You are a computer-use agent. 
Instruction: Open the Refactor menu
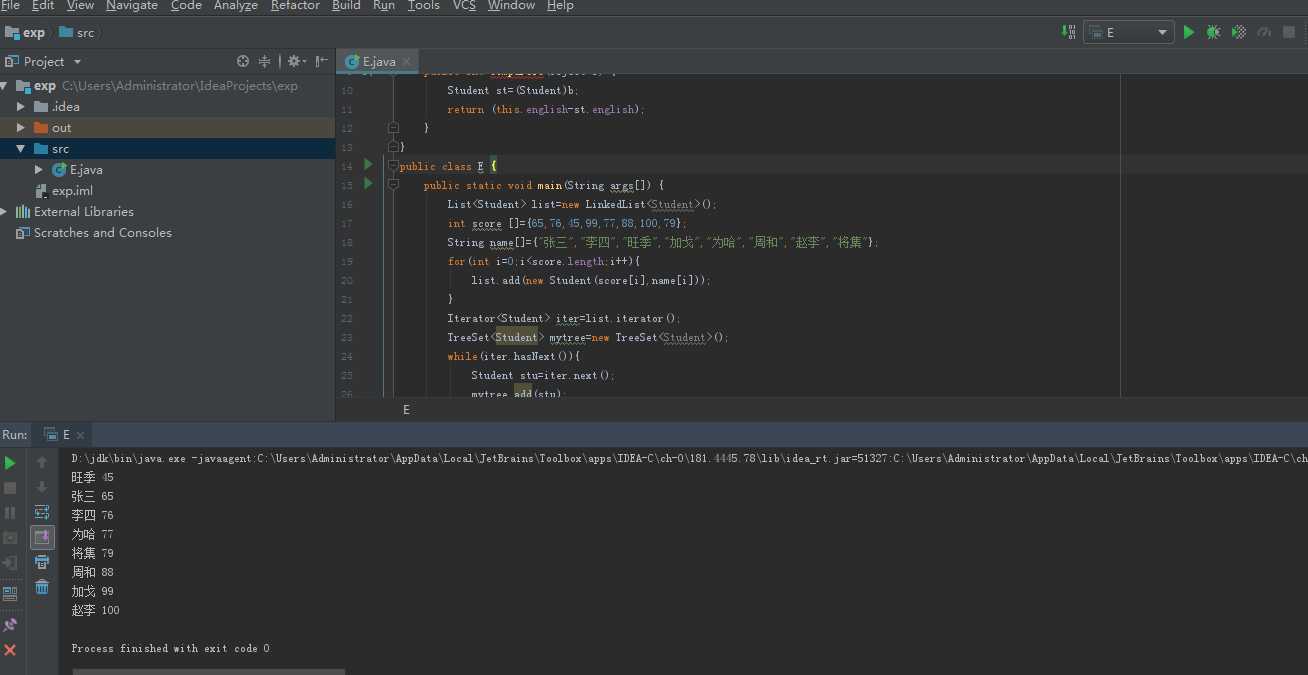click(295, 6)
